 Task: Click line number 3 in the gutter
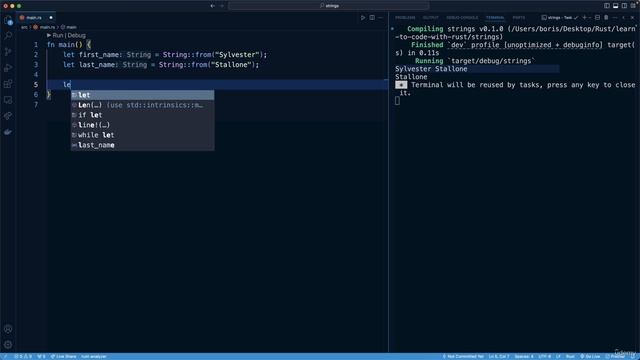[36, 64]
